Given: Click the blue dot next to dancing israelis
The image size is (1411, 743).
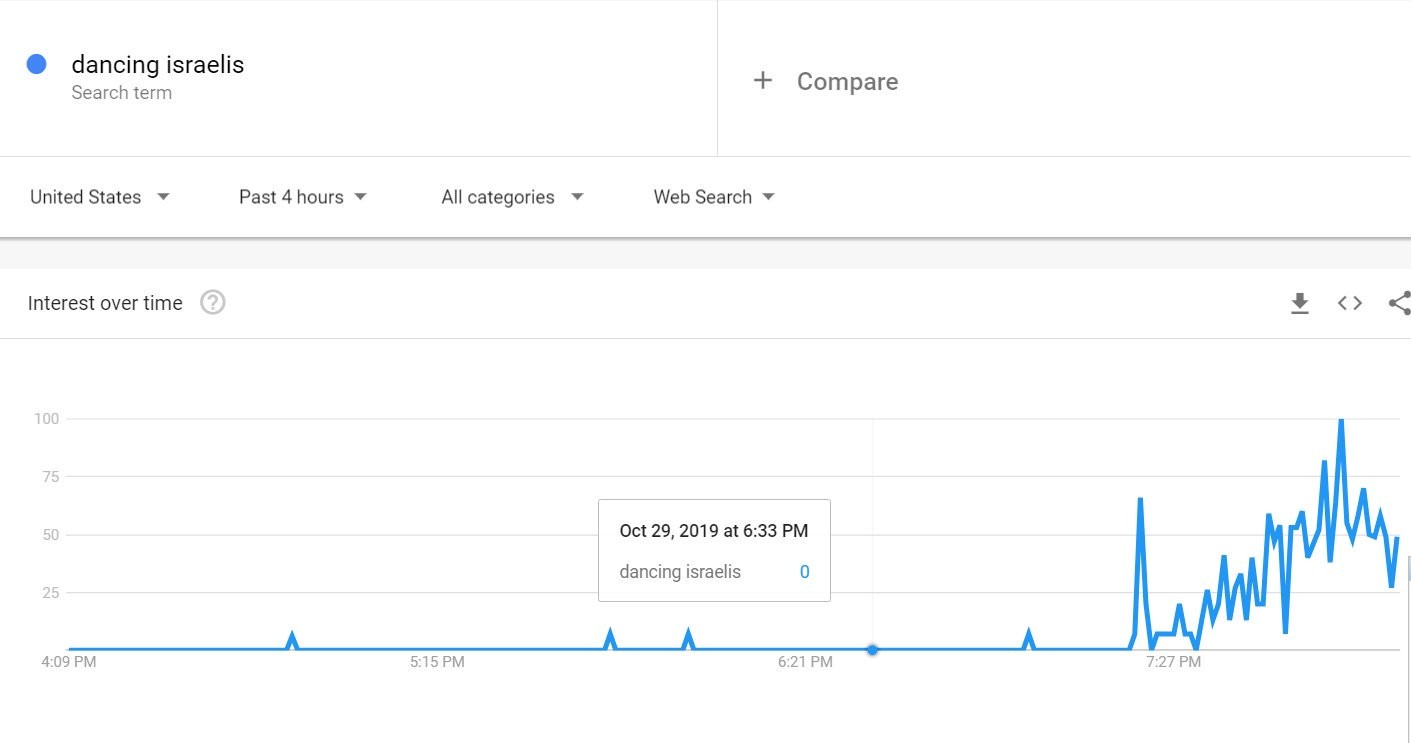Looking at the screenshot, I should (x=37, y=65).
